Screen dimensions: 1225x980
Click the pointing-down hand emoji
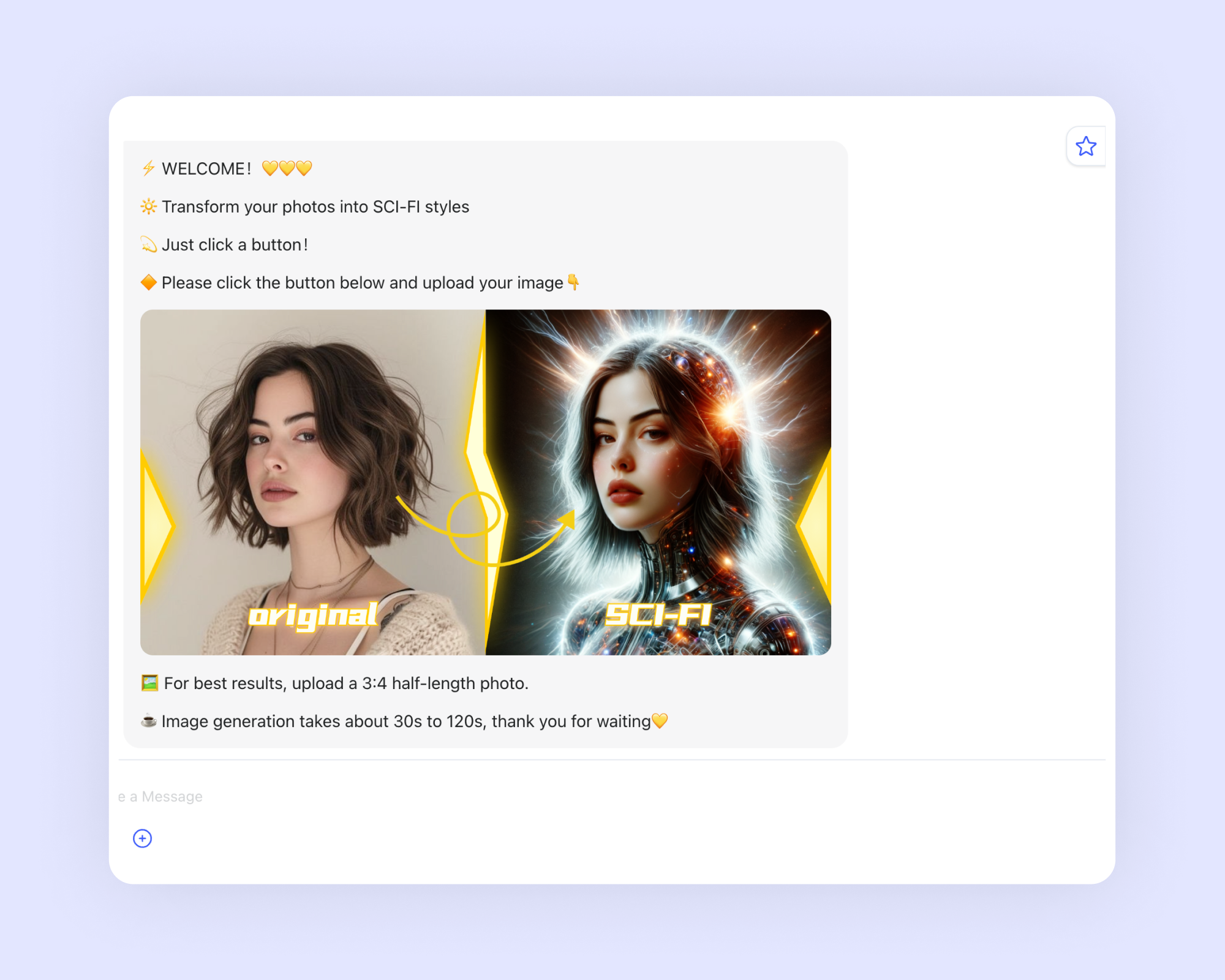[573, 282]
